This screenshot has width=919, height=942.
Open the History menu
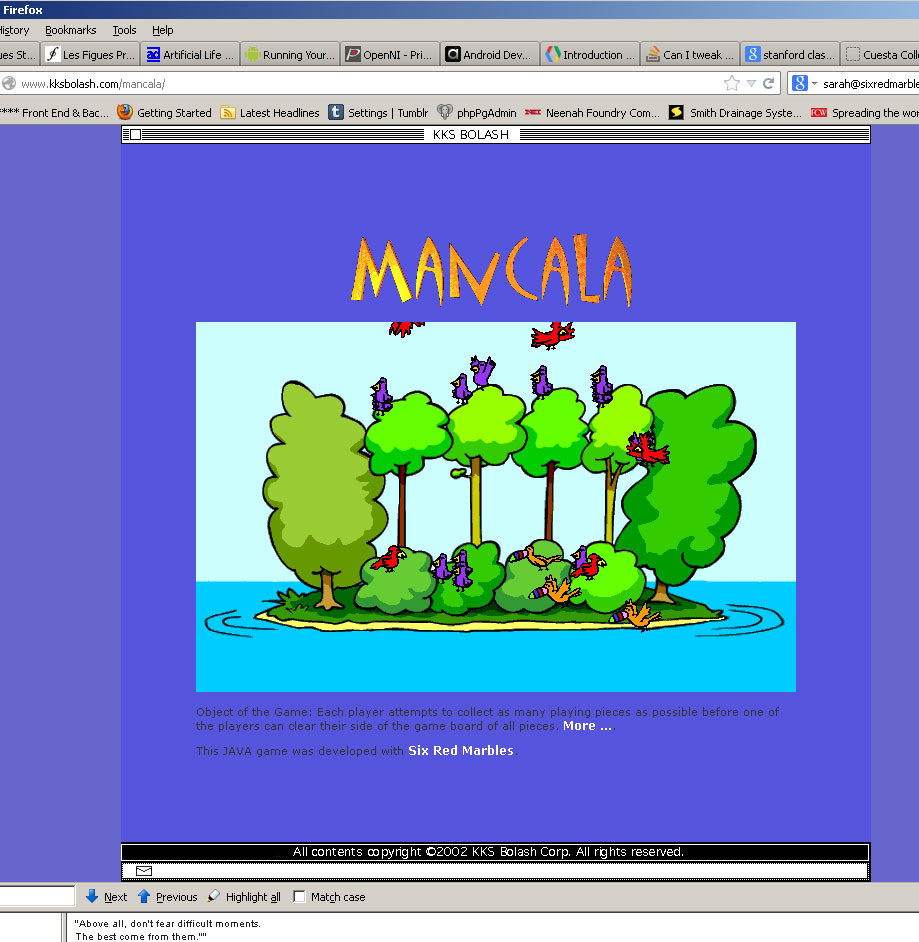tap(14, 30)
